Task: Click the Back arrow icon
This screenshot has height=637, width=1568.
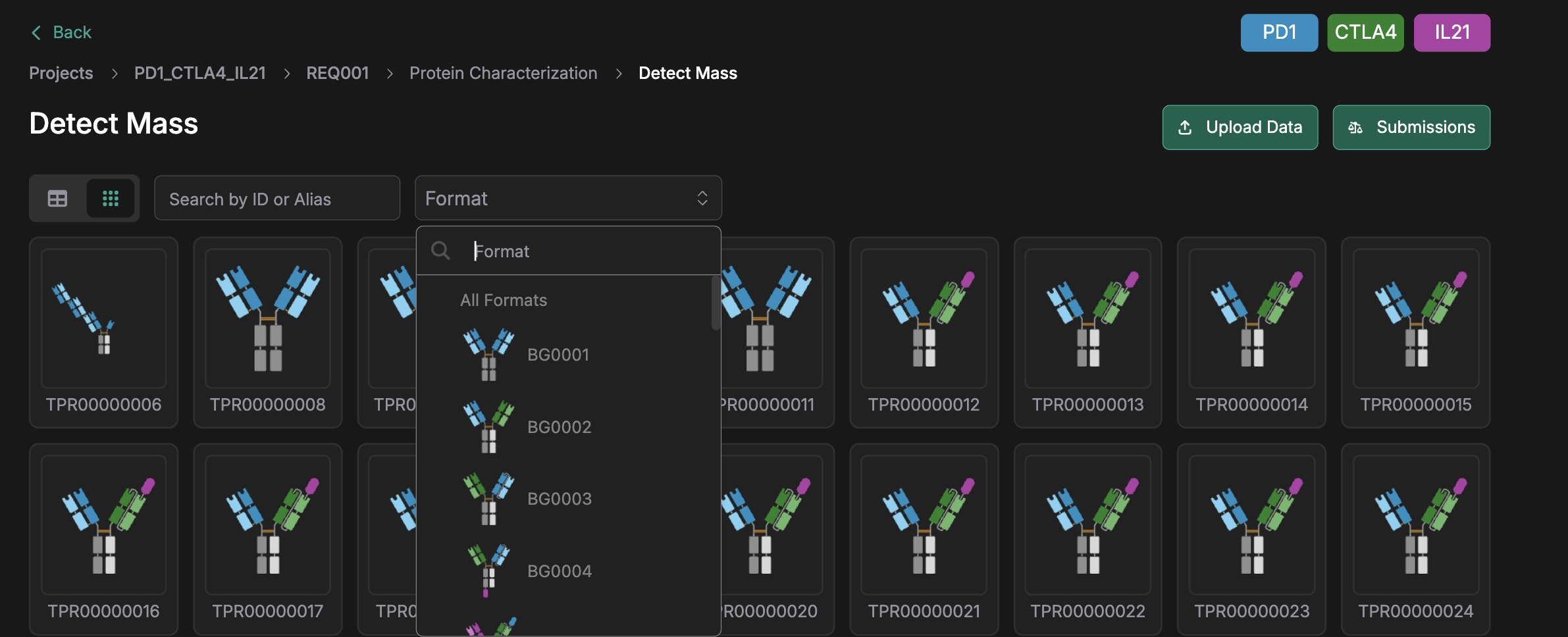Action: point(36,32)
